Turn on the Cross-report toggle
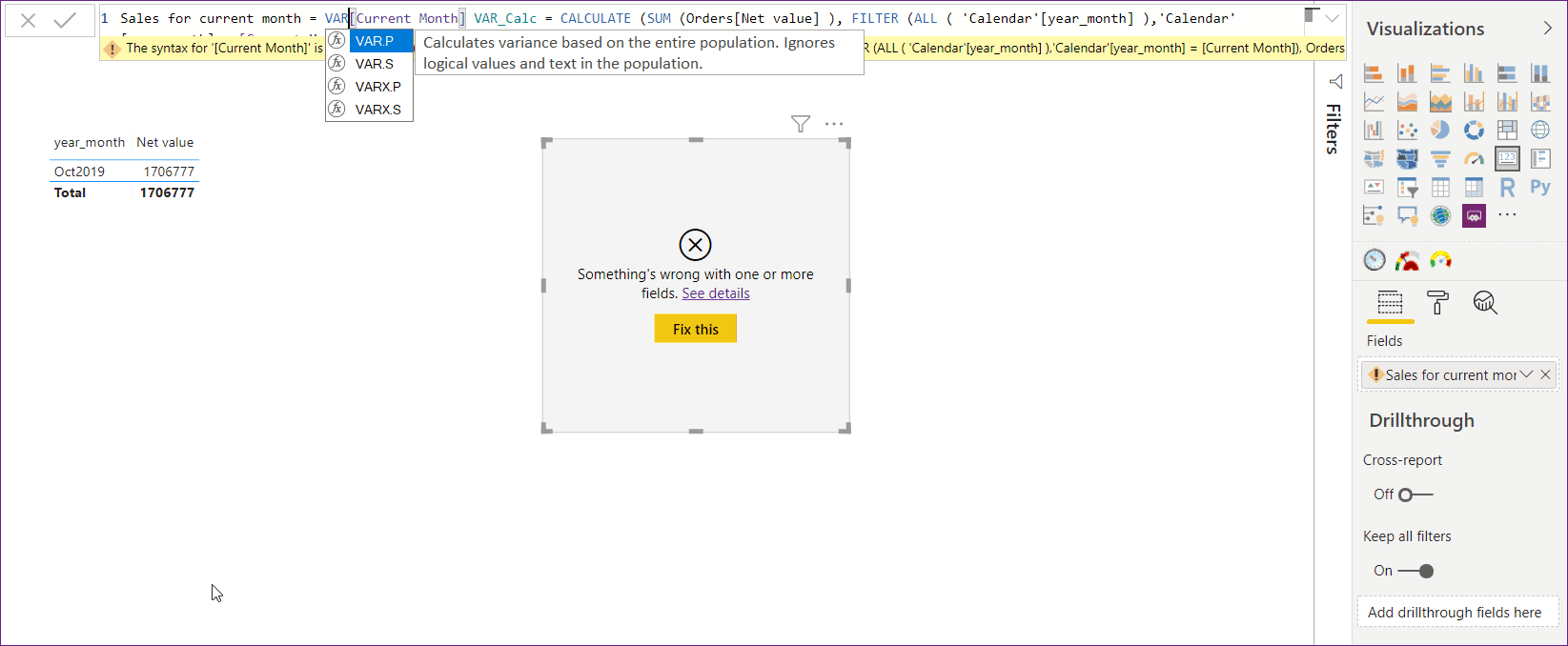The image size is (1568, 646). [x=1415, y=495]
